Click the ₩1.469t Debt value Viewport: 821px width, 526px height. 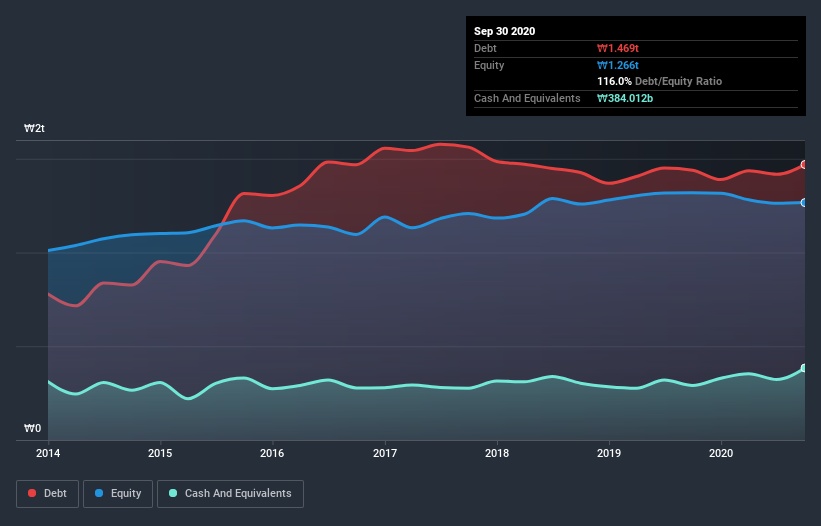(618, 48)
